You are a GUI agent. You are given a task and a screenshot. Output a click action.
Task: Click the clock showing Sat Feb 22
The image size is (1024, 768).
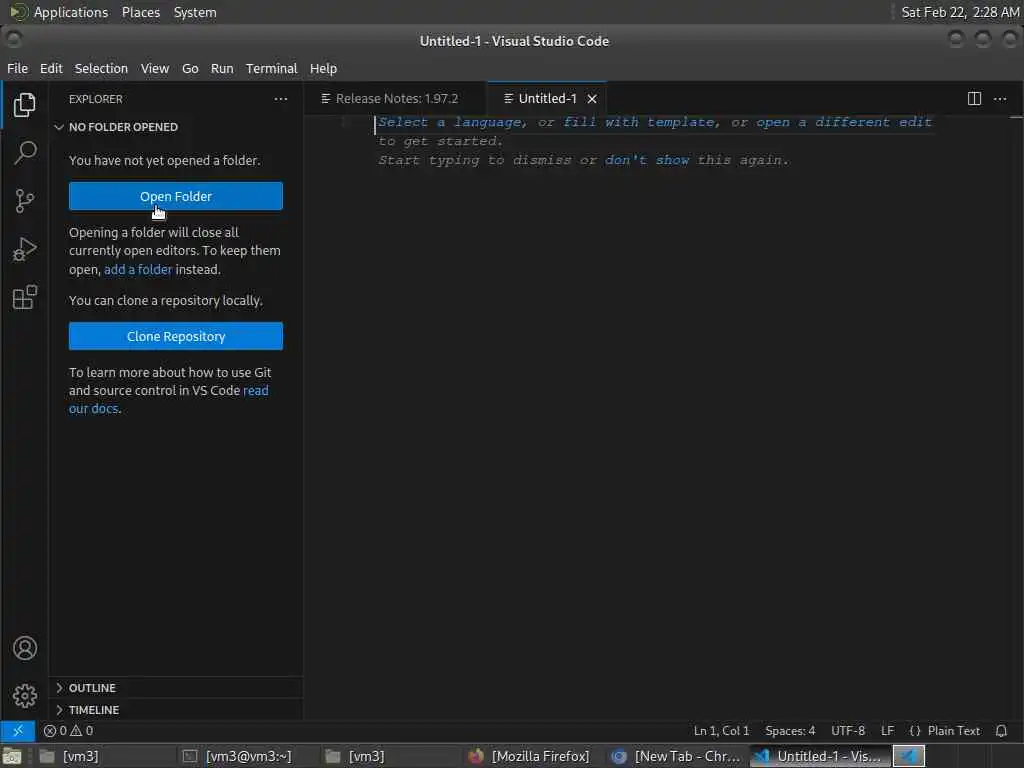(960, 12)
